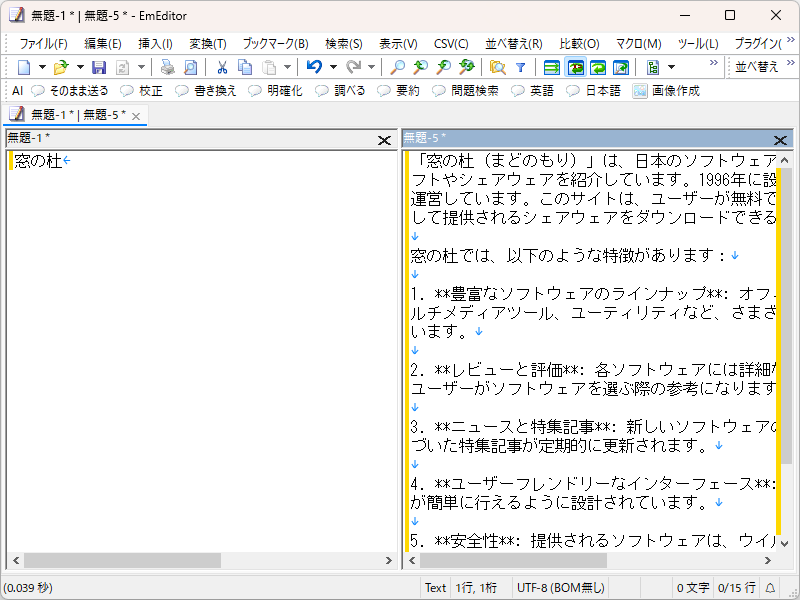Image resolution: width=800 pixels, height=600 pixels.
Task: Click the no-wrap green lines icon
Action: coord(552,67)
